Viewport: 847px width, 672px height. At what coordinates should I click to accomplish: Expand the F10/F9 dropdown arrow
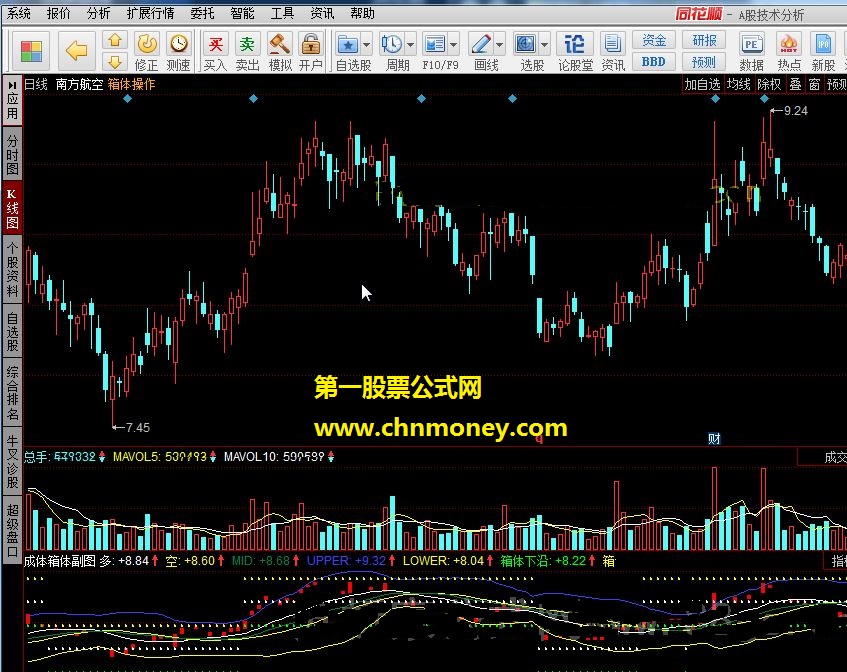coord(454,44)
